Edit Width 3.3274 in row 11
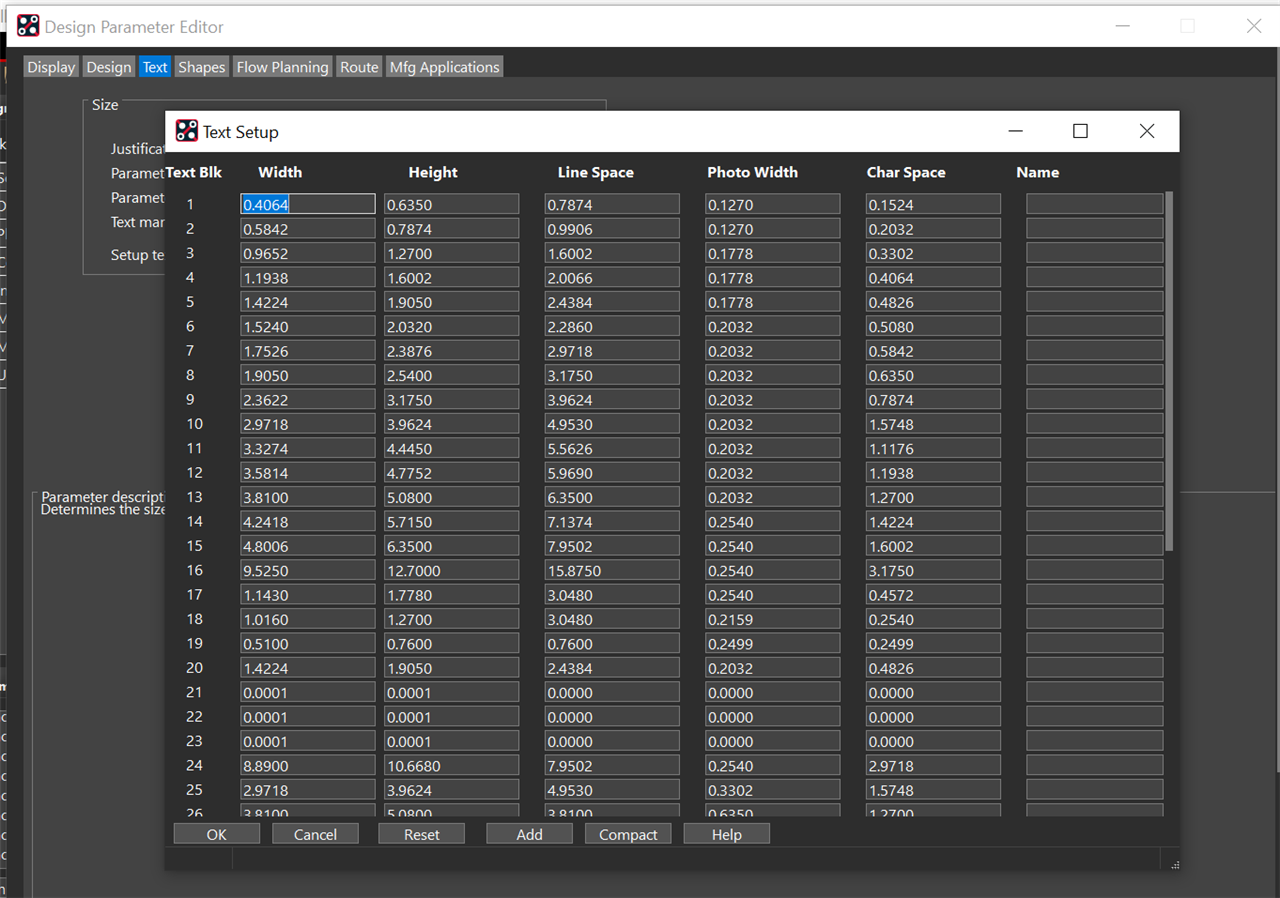1280x898 pixels. click(x=308, y=448)
